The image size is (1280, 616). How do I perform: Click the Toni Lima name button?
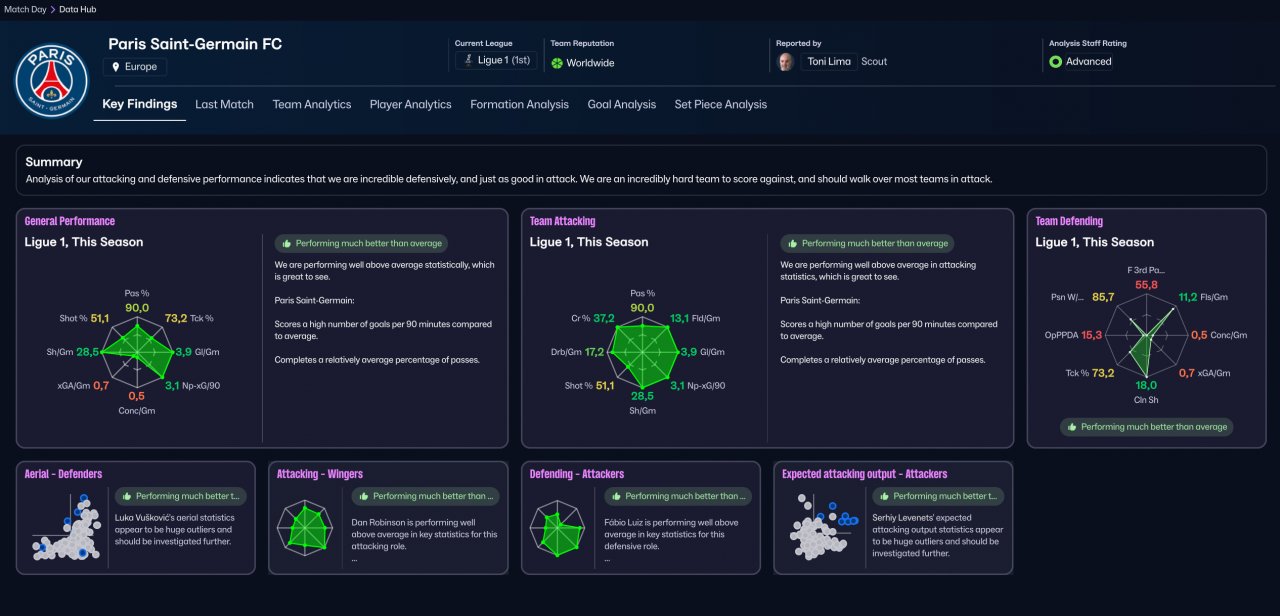tap(831, 61)
